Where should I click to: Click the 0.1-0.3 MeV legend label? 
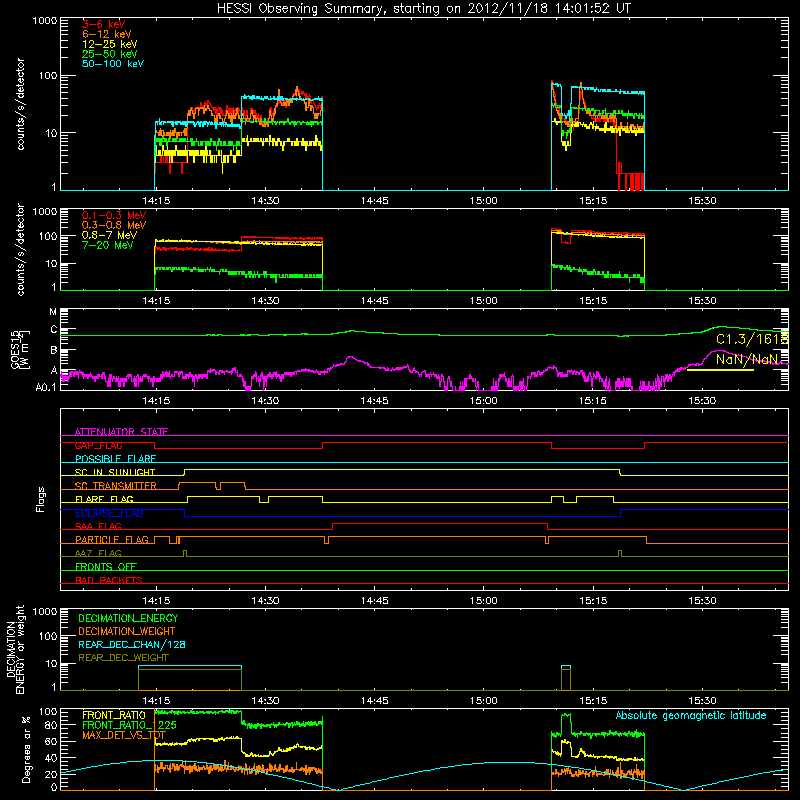coord(114,215)
